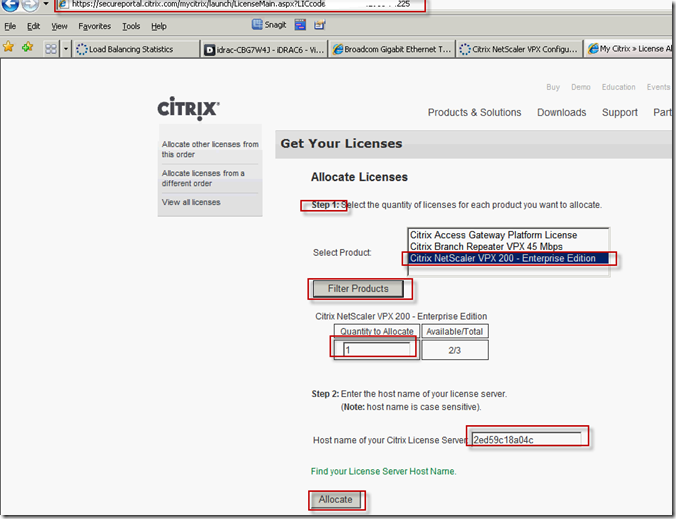
Task: Click Allocate licenses from a different order
Action: [203, 178]
